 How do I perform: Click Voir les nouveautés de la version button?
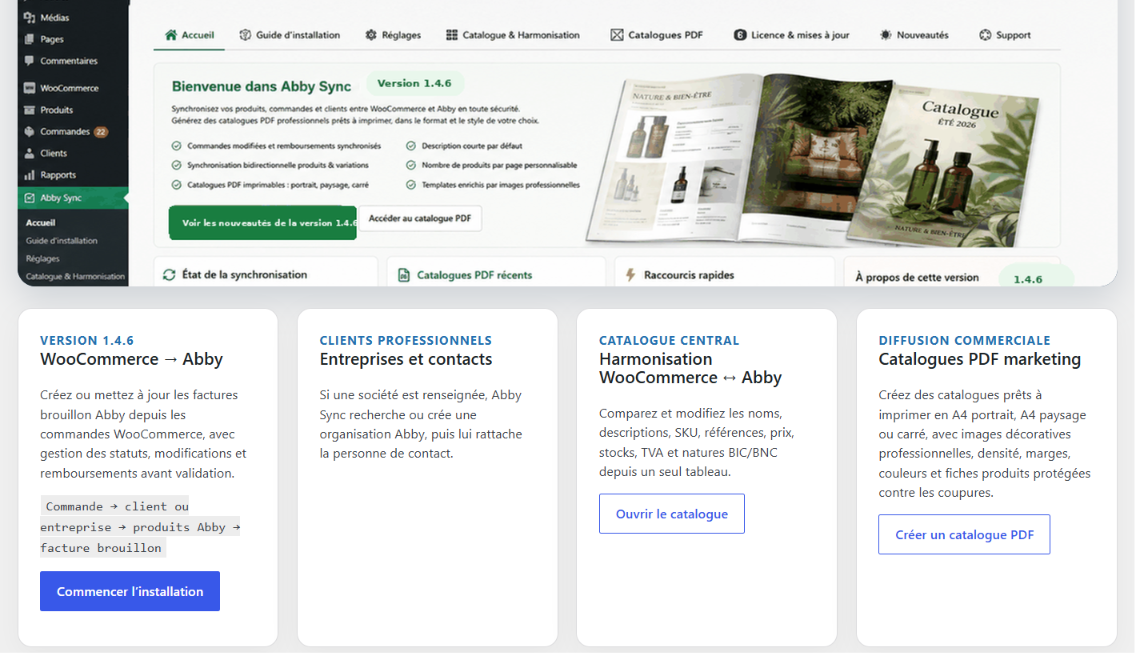(263, 223)
